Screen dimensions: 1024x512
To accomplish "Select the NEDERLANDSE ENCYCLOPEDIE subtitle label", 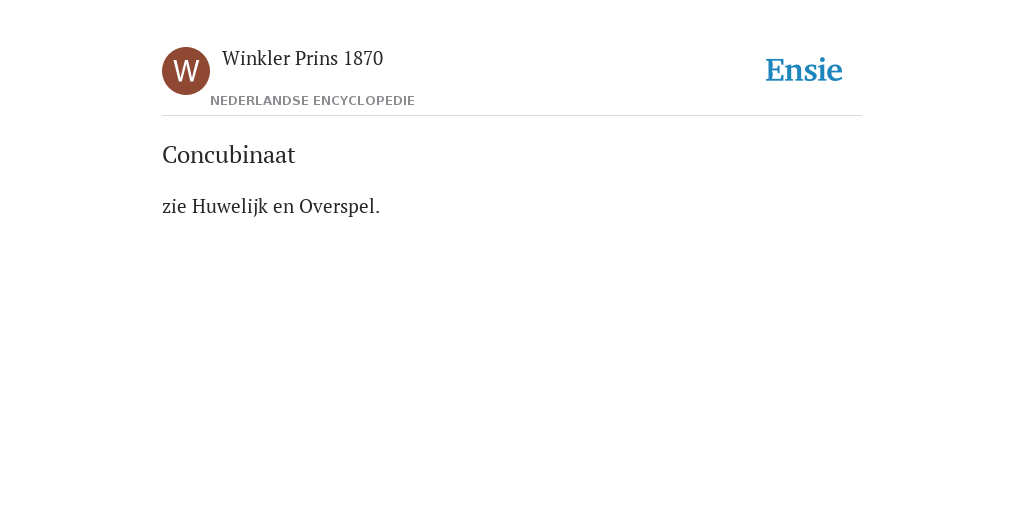I will [312, 101].
